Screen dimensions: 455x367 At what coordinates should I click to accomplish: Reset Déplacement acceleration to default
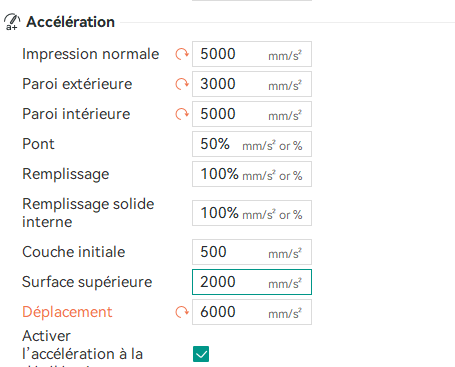pyautogui.click(x=182, y=312)
